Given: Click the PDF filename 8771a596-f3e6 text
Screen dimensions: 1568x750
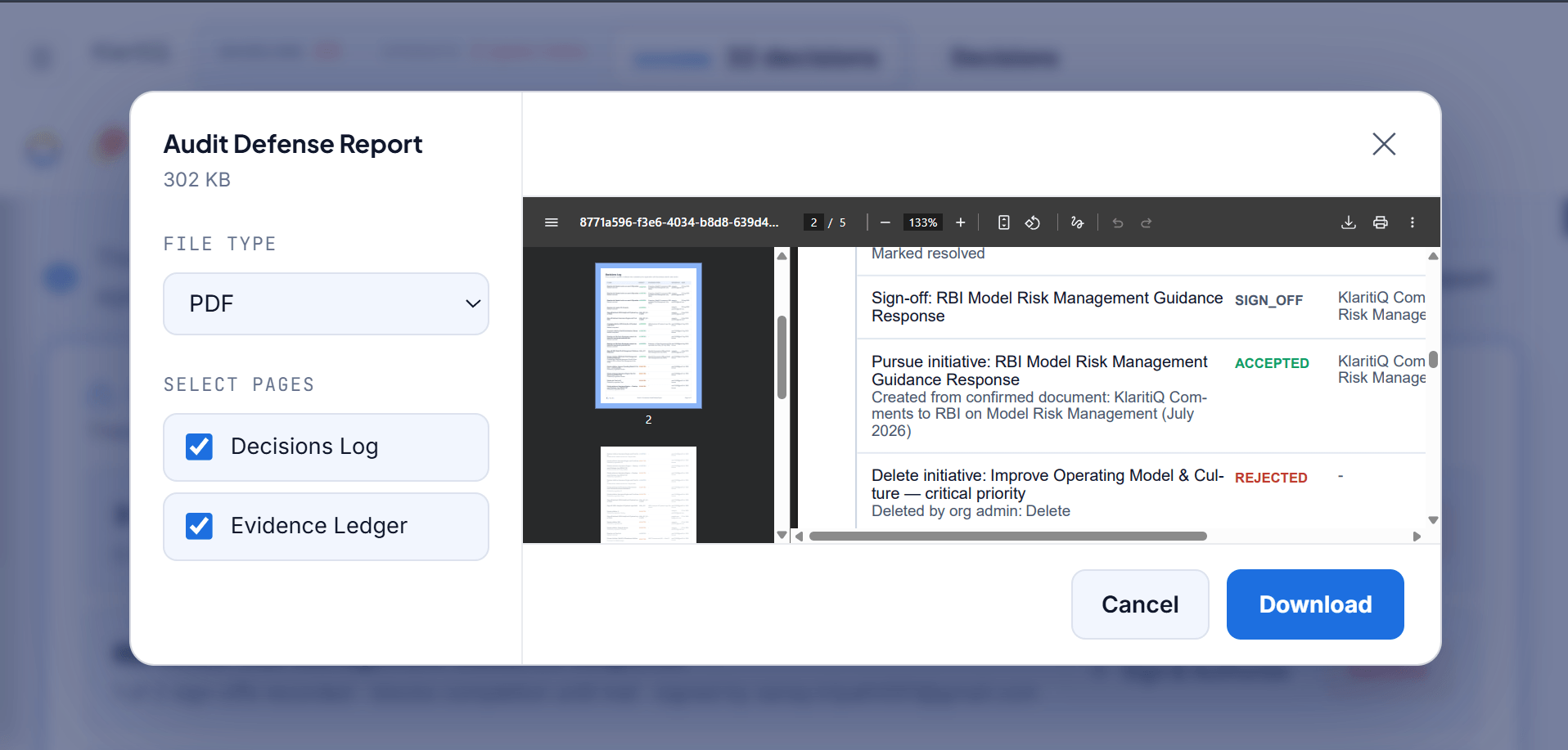Looking at the screenshot, I should pyautogui.click(x=679, y=222).
